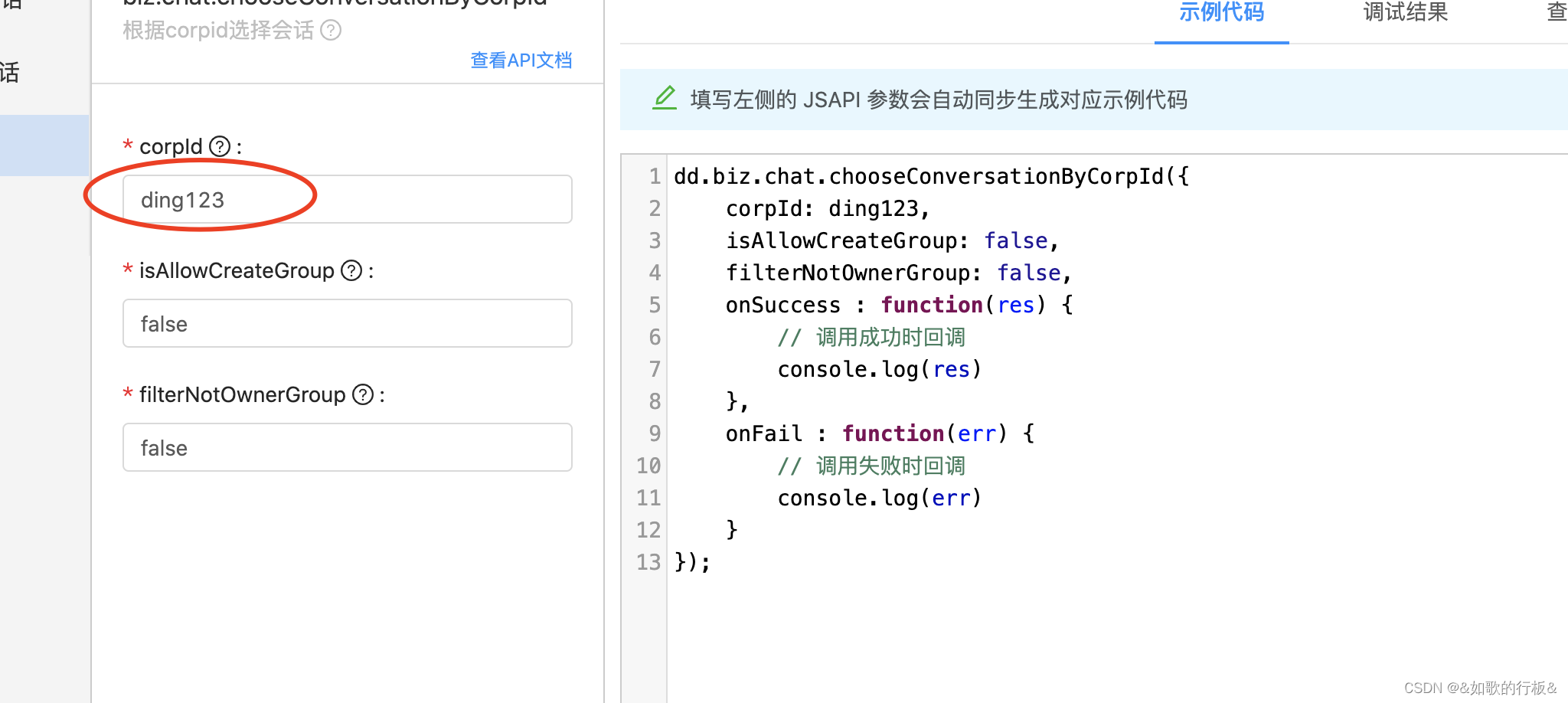Click the onSuccess function line

[900, 305]
